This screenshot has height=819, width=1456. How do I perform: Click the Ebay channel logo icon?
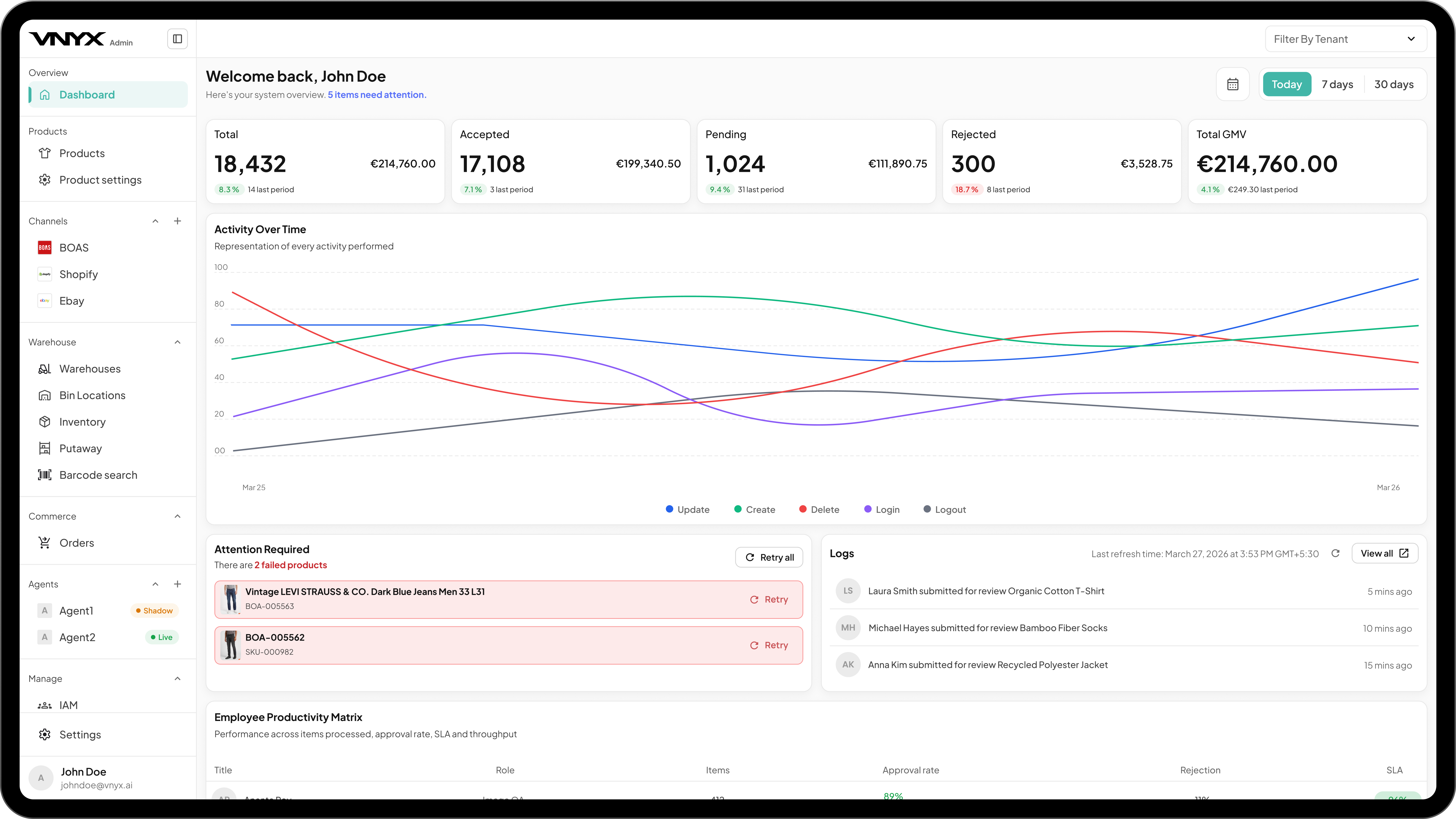pyautogui.click(x=45, y=301)
